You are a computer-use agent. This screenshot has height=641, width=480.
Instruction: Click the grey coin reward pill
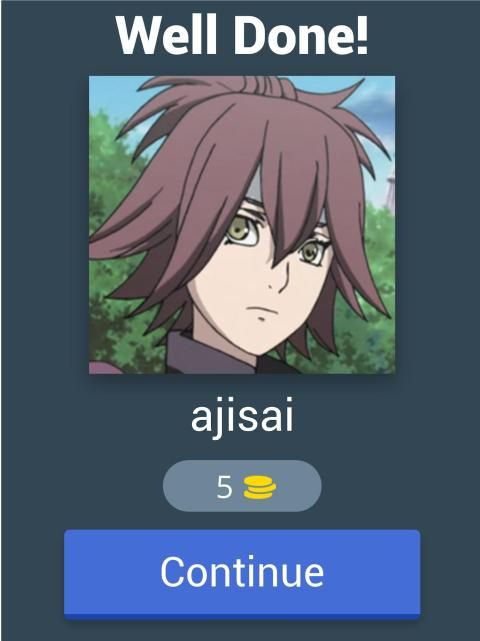[x=242, y=486]
